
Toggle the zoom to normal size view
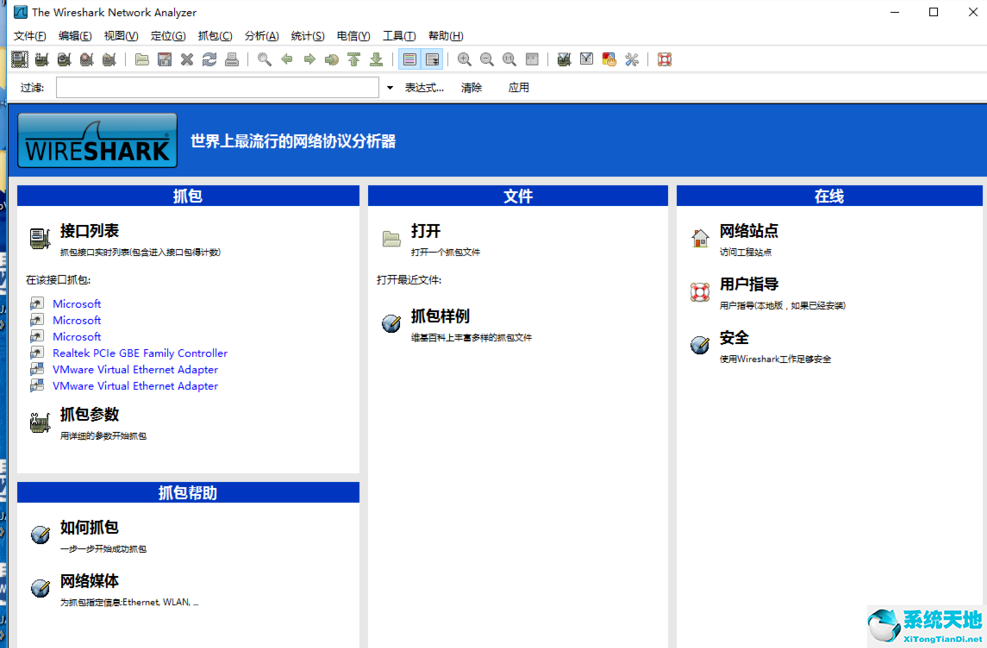pyautogui.click(x=509, y=59)
